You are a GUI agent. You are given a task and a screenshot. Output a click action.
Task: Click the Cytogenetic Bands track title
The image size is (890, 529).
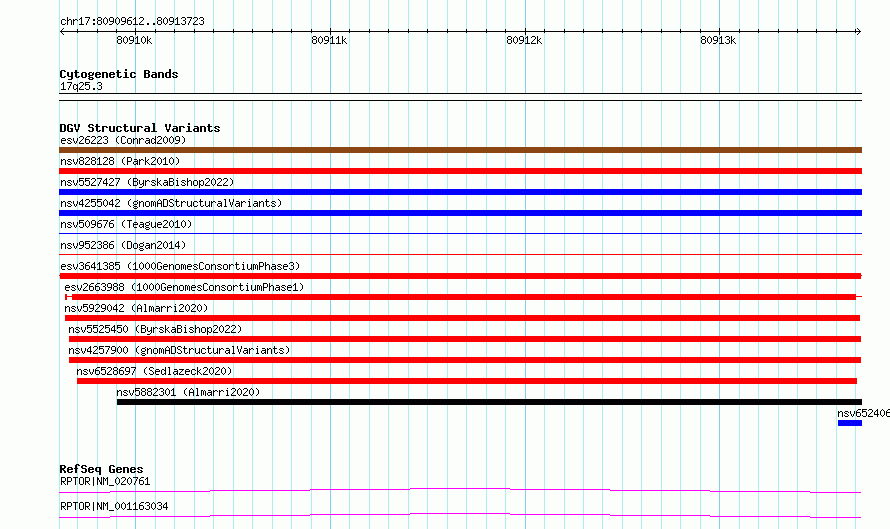click(x=119, y=74)
